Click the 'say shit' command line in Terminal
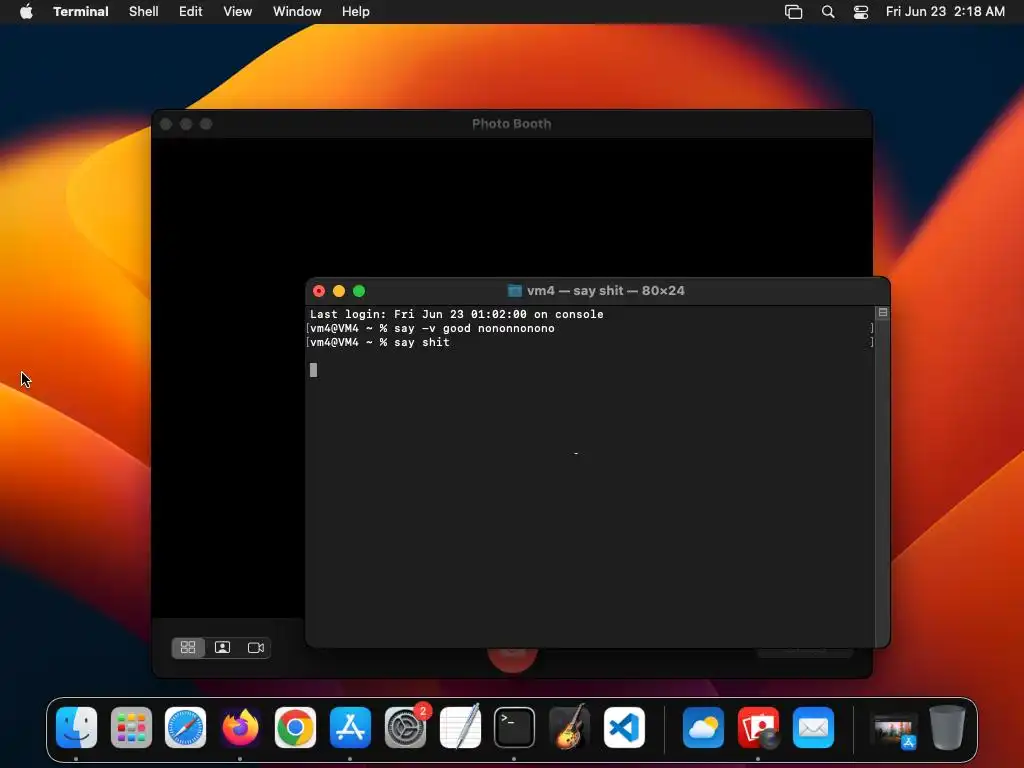This screenshot has height=768, width=1024. (x=380, y=342)
